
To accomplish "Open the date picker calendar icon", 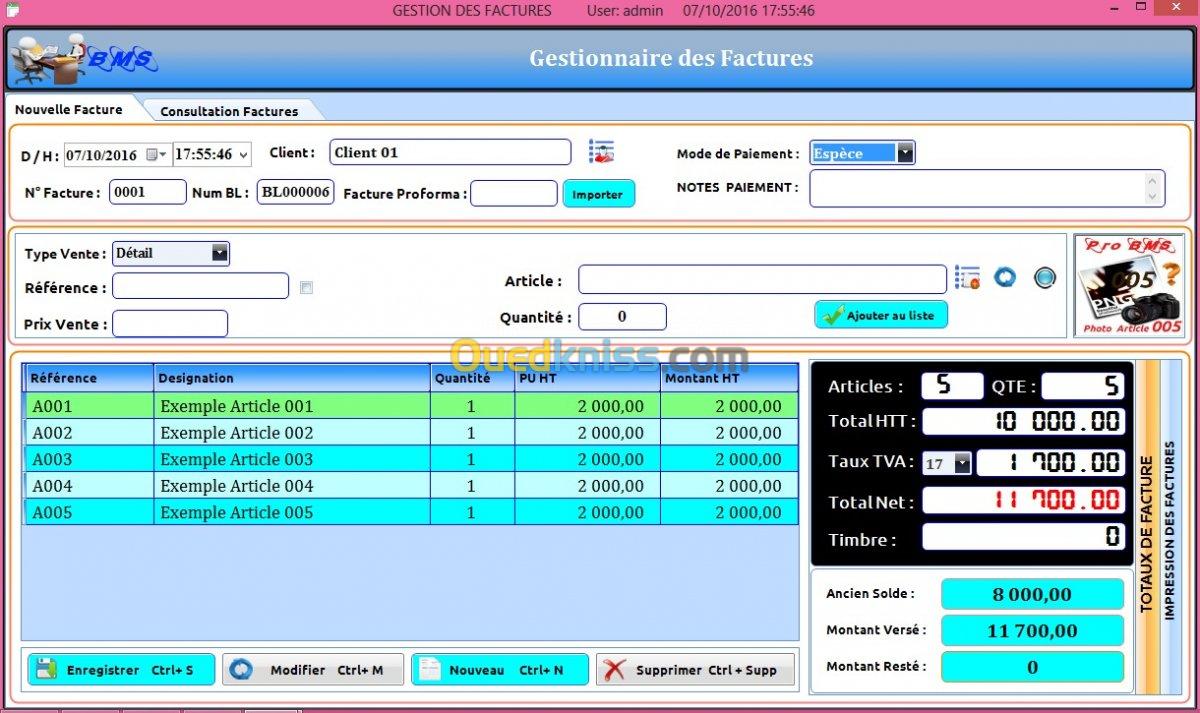I will 153,155.
